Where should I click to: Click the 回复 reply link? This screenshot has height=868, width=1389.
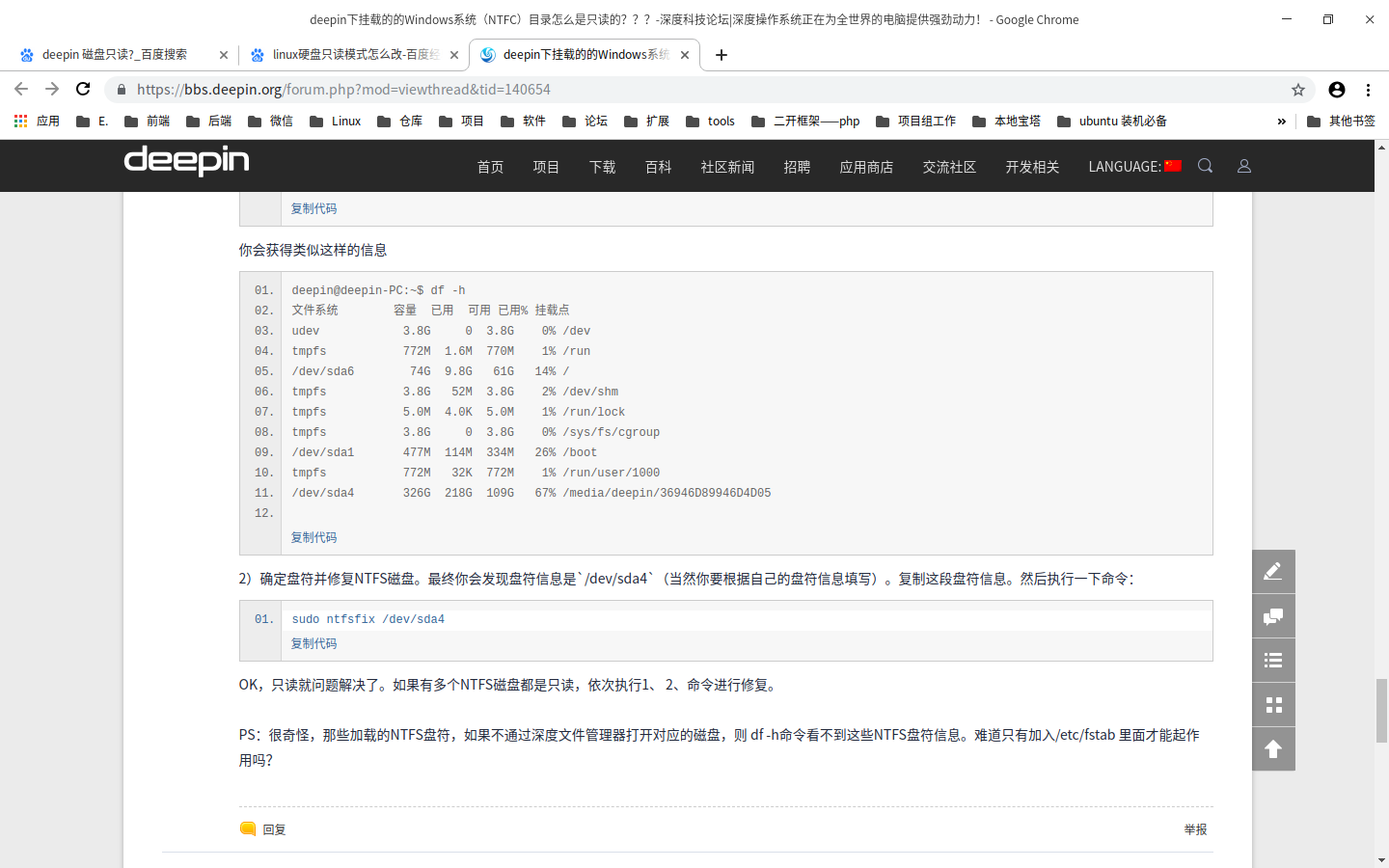click(x=263, y=829)
